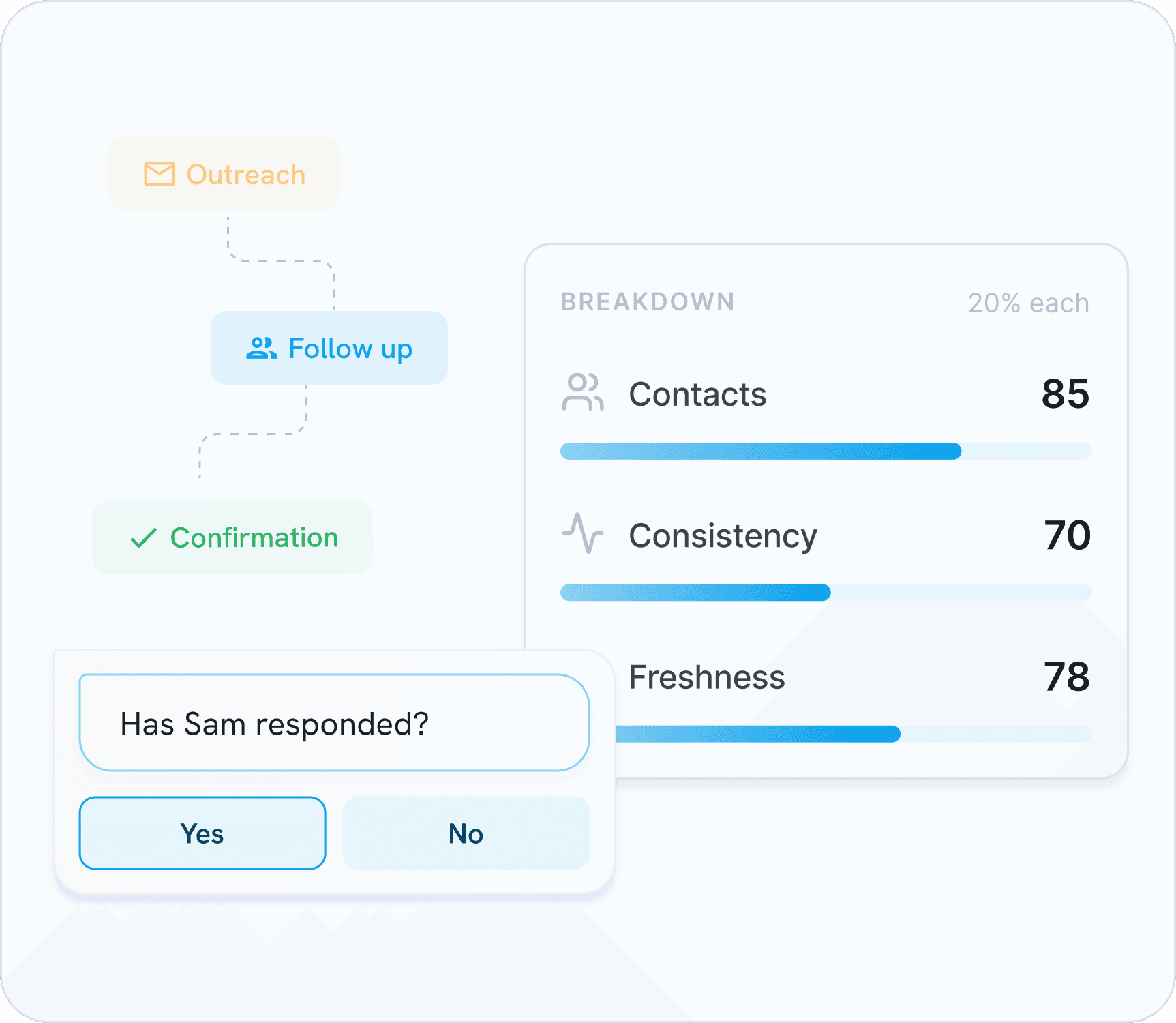Click the Consistency score 70
Image resolution: width=1176 pixels, height=1023 pixels.
pyautogui.click(x=1067, y=535)
